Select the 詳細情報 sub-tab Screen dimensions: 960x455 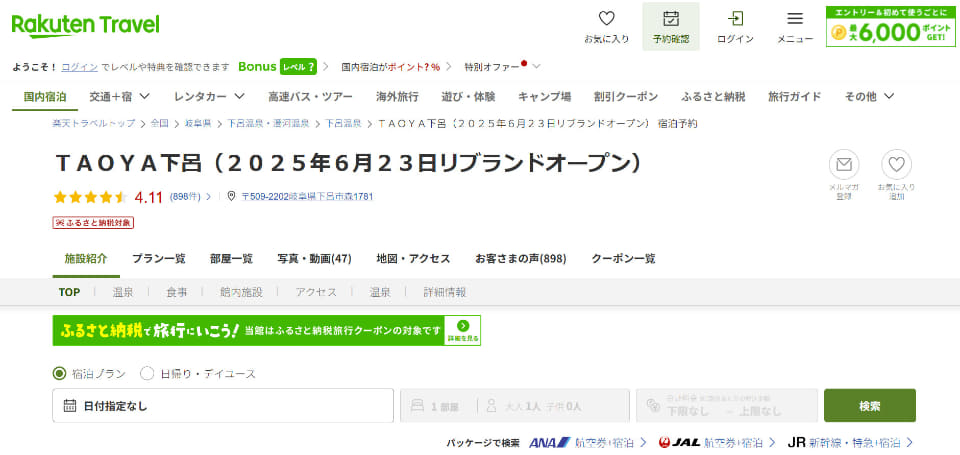coord(444,293)
